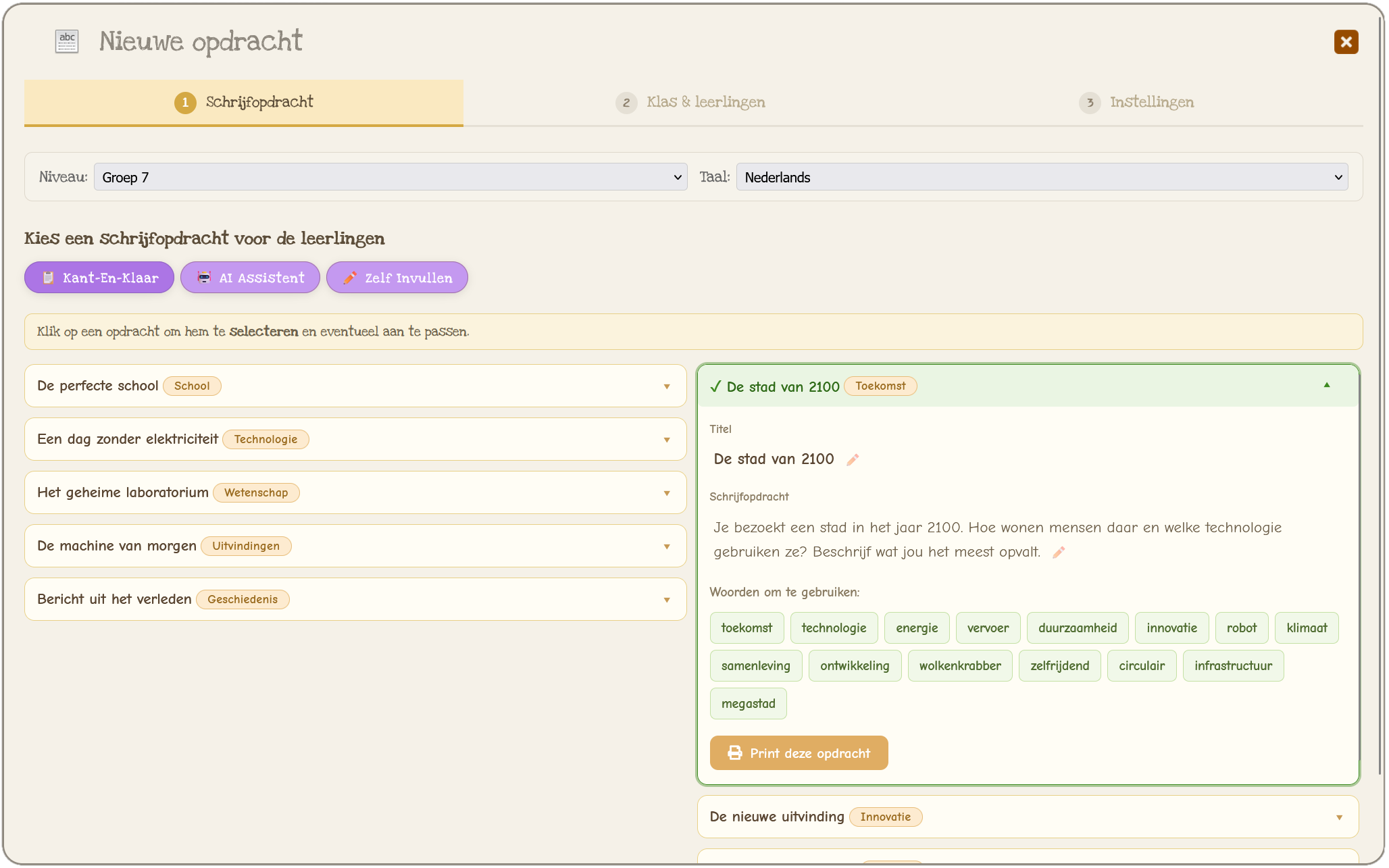Choose the AI Assistent mode
Viewport: 1389px width, 868px height.
(x=250, y=278)
